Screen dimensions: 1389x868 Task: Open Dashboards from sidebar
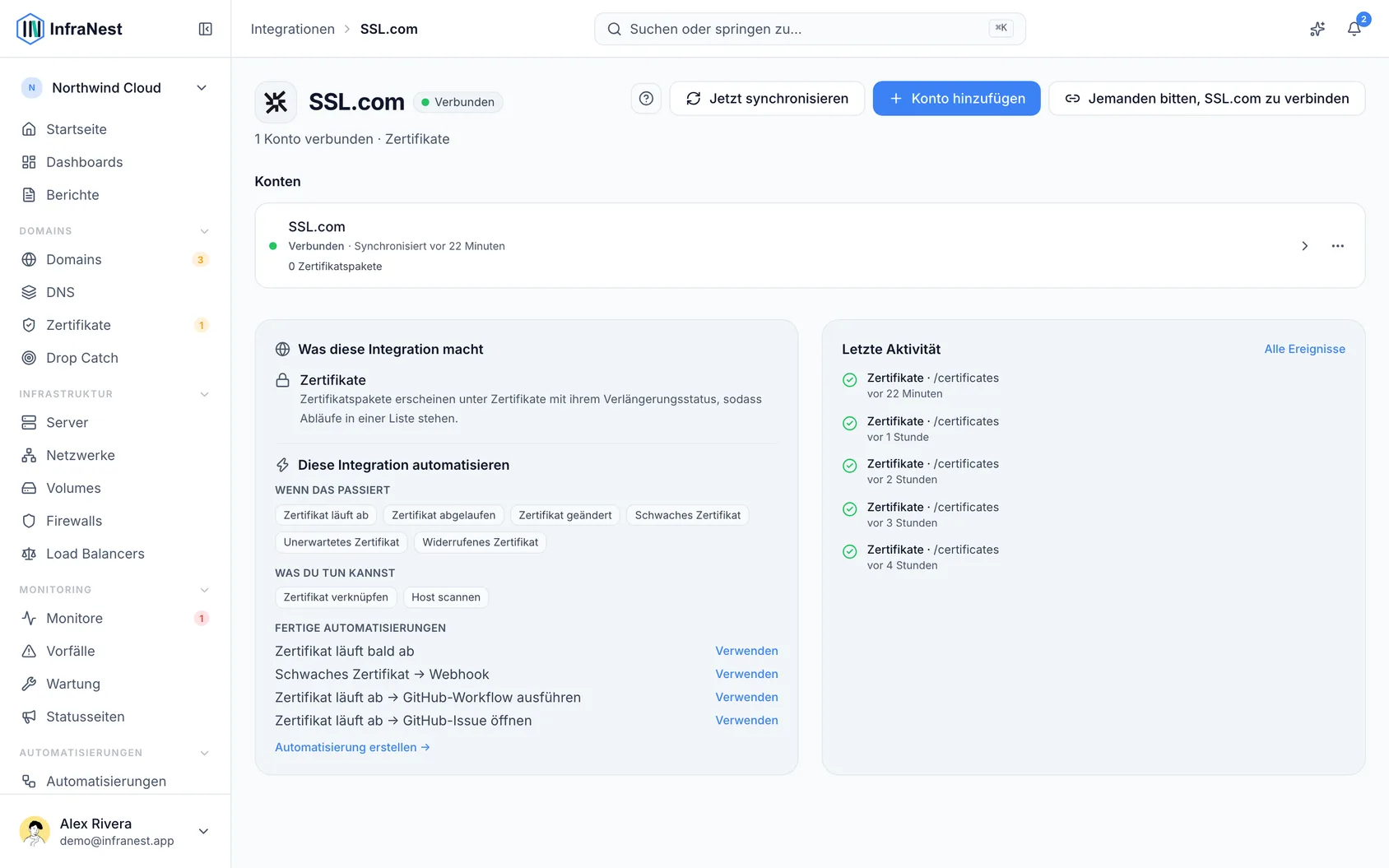(115, 162)
